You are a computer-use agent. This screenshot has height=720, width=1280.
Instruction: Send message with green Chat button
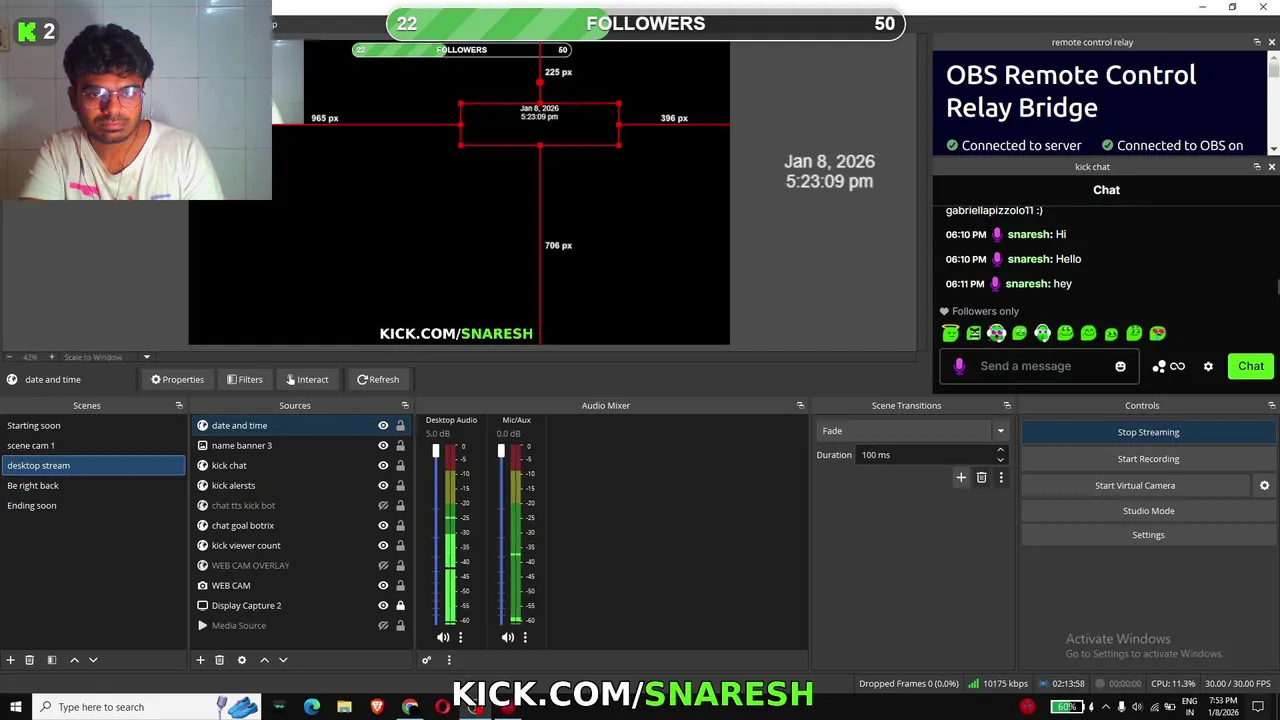1251,366
